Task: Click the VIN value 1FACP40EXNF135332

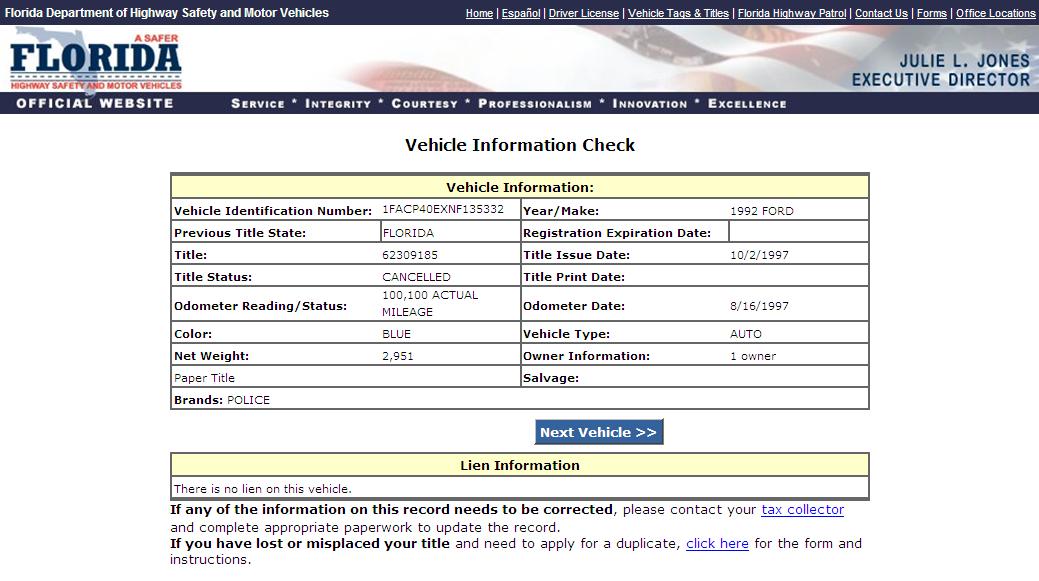Action: (x=443, y=210)
